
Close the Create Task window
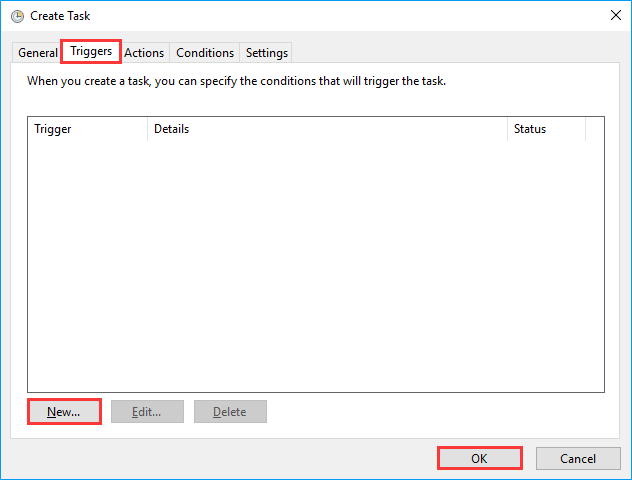[615, 15]
